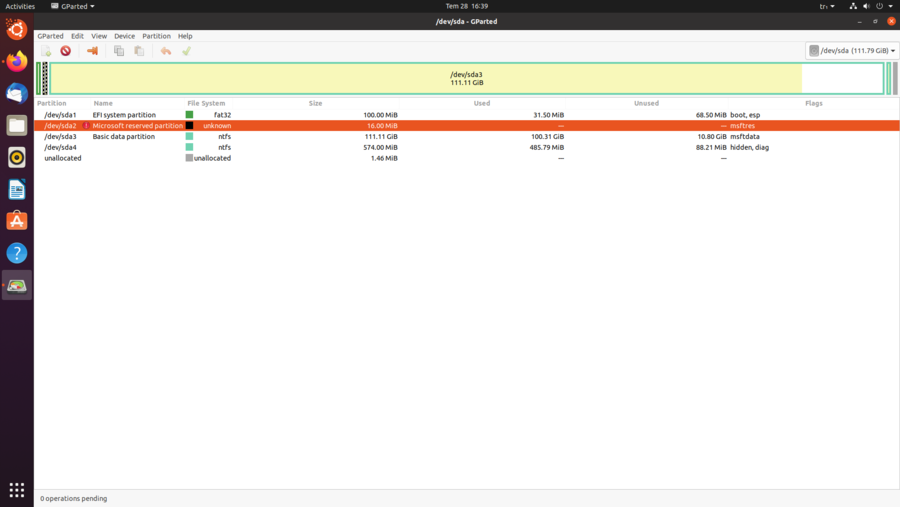The image size is (900, 507).
Task: Click the 0 operations pending status text
Action: (73, 498)
